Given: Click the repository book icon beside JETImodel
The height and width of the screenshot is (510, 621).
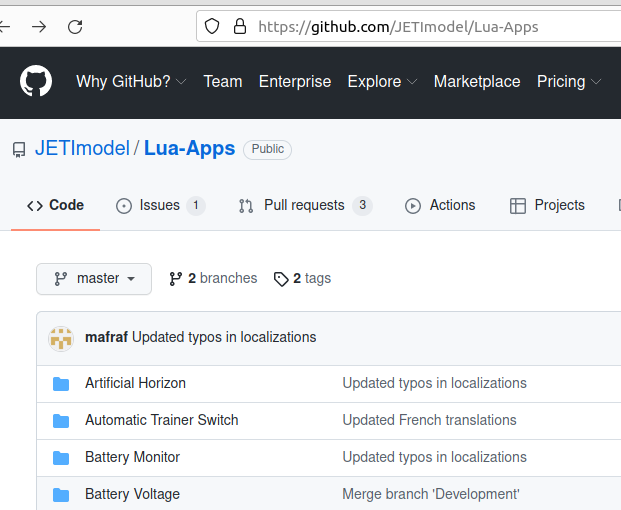Looking at the screenshot, I should (19, 150).
